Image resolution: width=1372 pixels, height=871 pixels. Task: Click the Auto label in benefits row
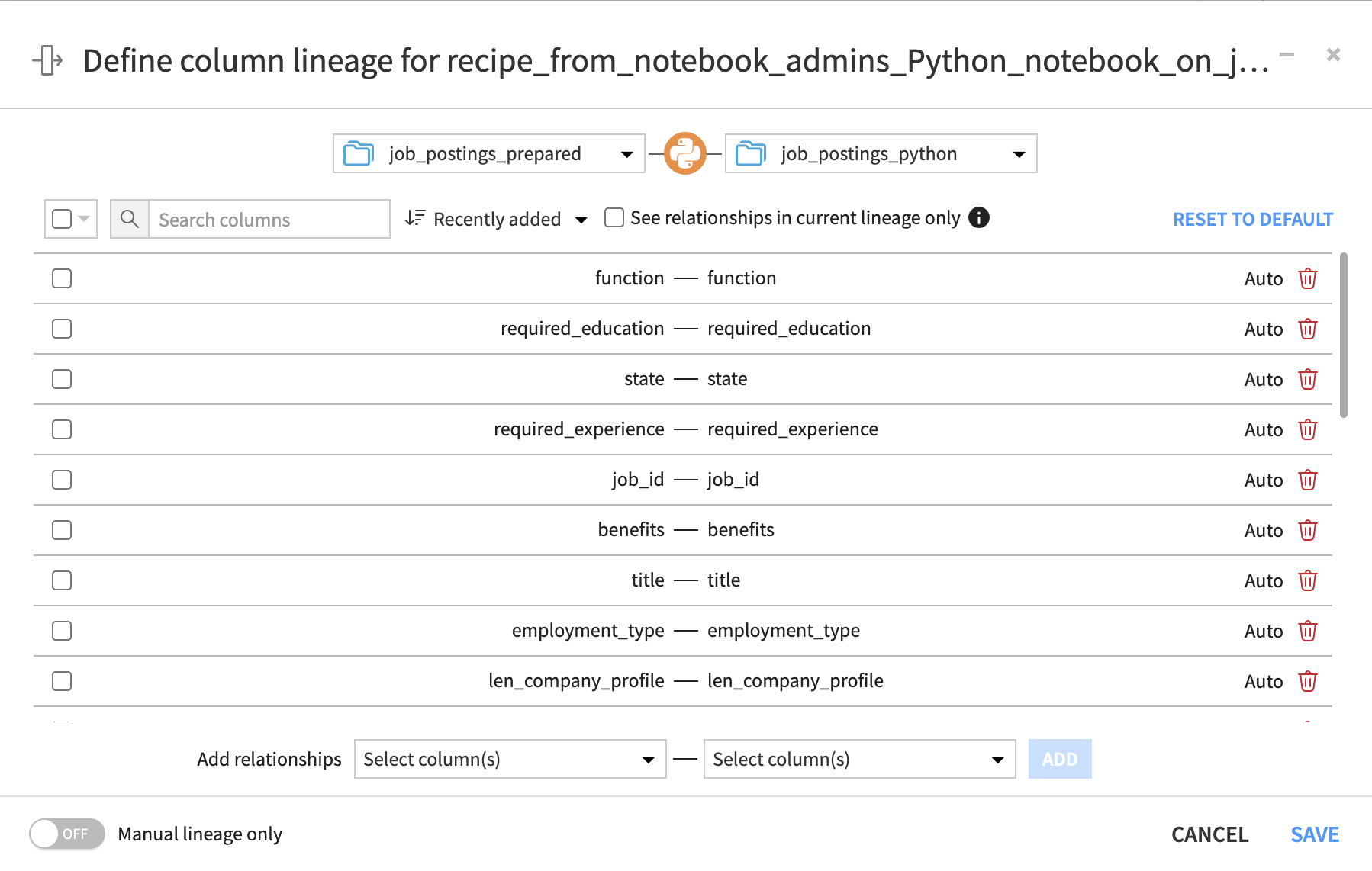click(x=1264, y=530)
